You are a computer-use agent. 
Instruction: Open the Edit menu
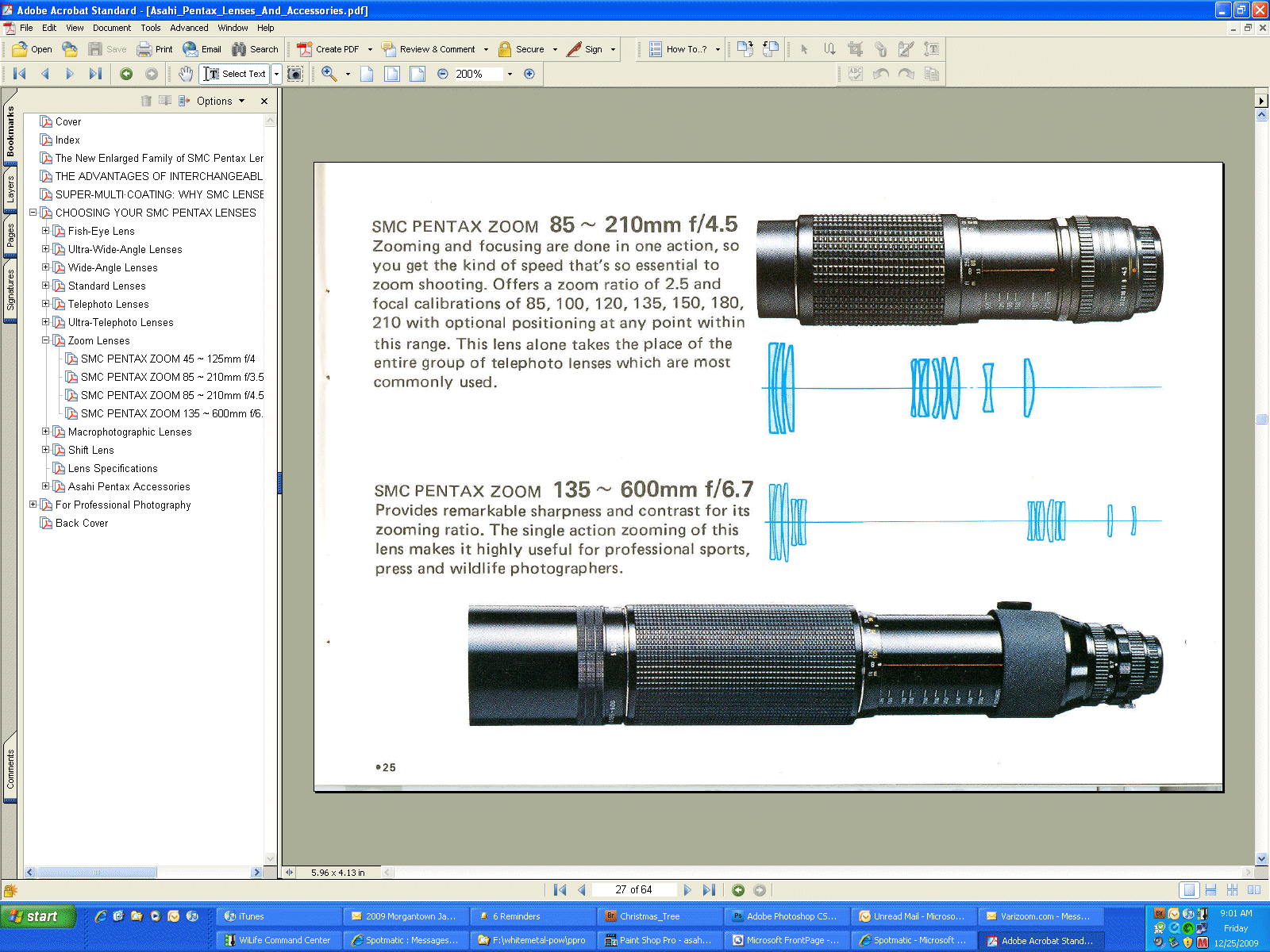[x=49, y=28]
